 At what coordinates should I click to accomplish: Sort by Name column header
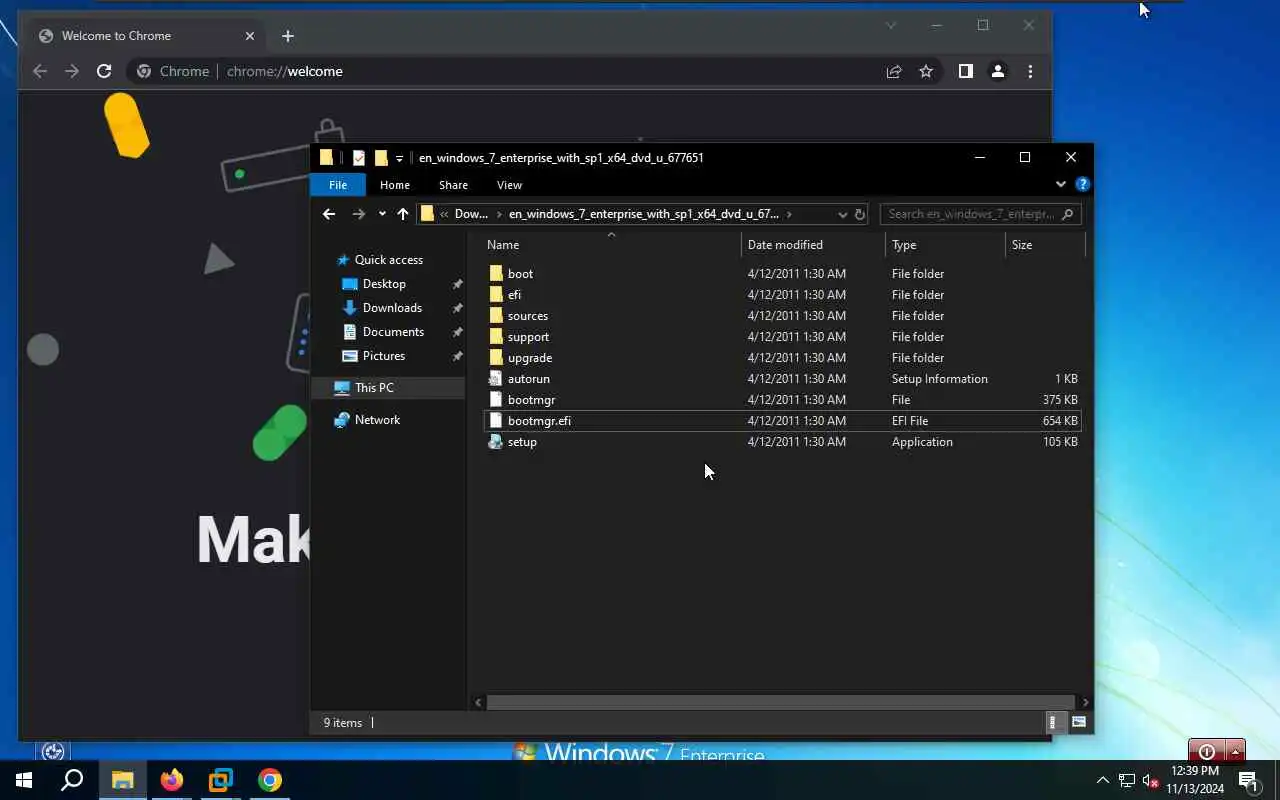click(612, 244)
